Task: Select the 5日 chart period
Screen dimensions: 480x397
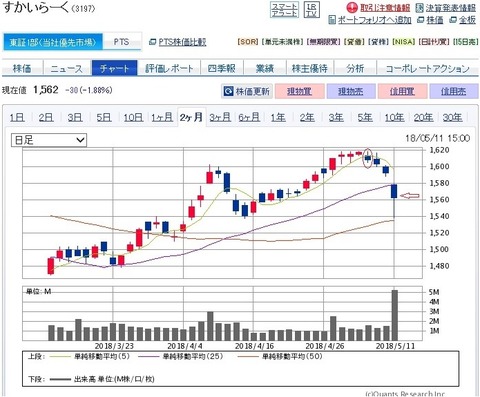Action: (x=104, y=117)
